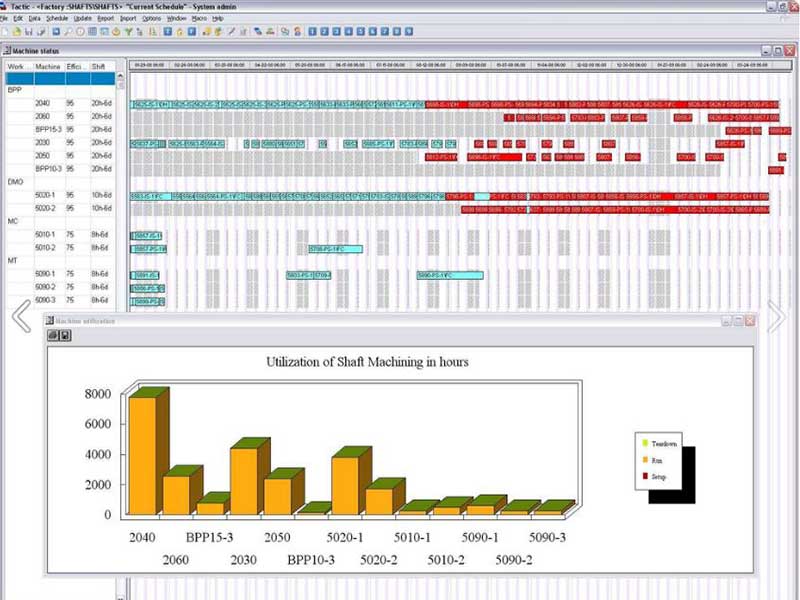The width and height of the screenshot is (800, 600).
Task: Zoom the schedule using the magnifier icon
Action: 67,31
